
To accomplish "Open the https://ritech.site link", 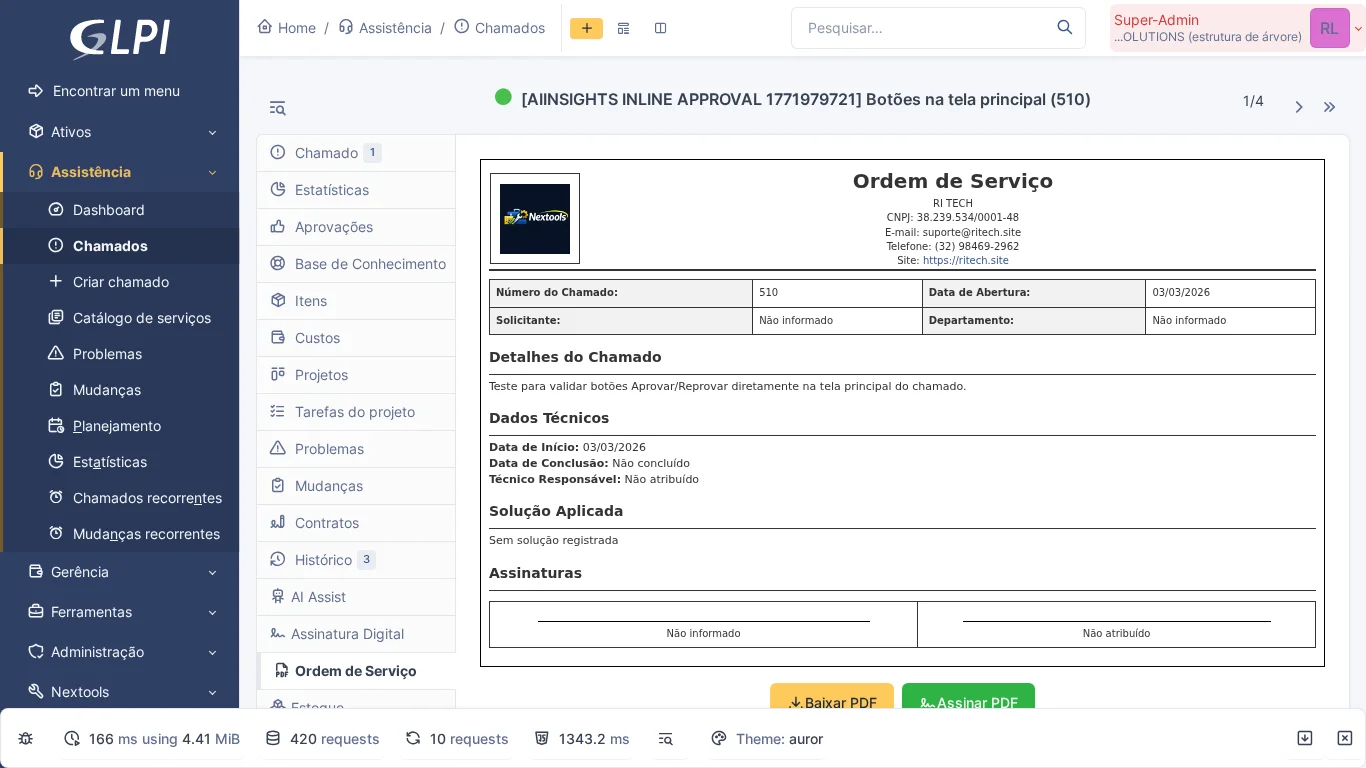I will coord(965,260).
